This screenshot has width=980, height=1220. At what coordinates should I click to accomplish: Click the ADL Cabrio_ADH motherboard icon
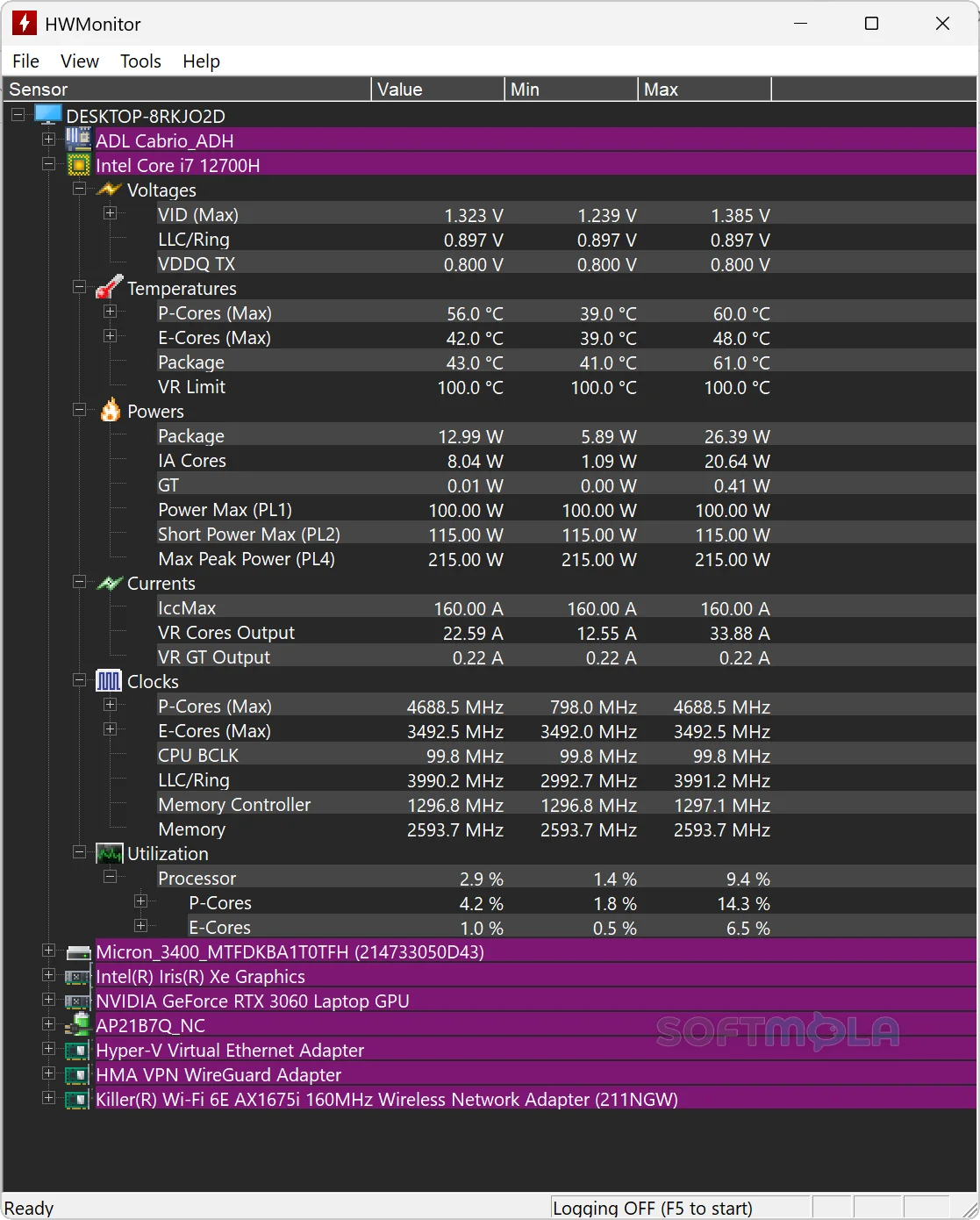(x=78, y=140)
